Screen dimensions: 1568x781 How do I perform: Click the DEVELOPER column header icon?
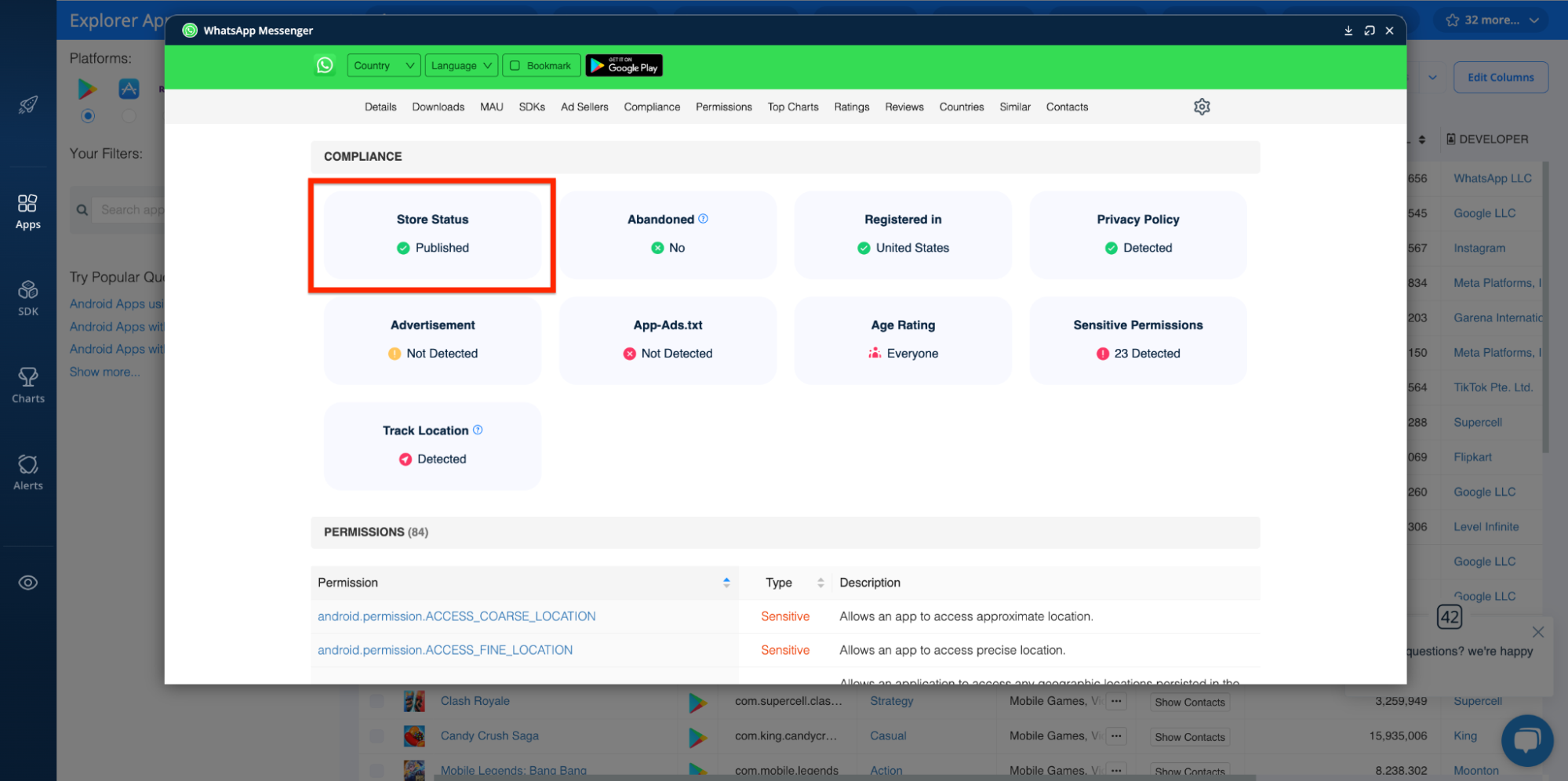tap(1451, 139)
